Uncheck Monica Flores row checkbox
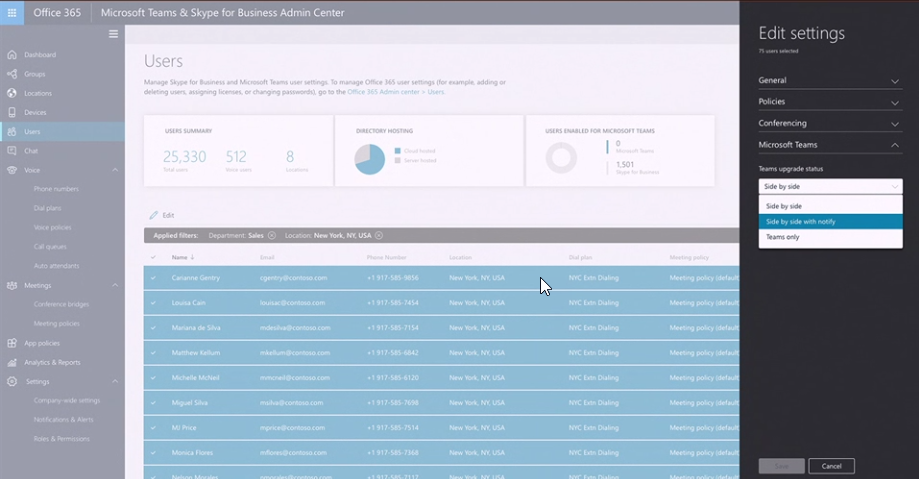The height and width of the screenshot is (479, 919). (154, 453)
